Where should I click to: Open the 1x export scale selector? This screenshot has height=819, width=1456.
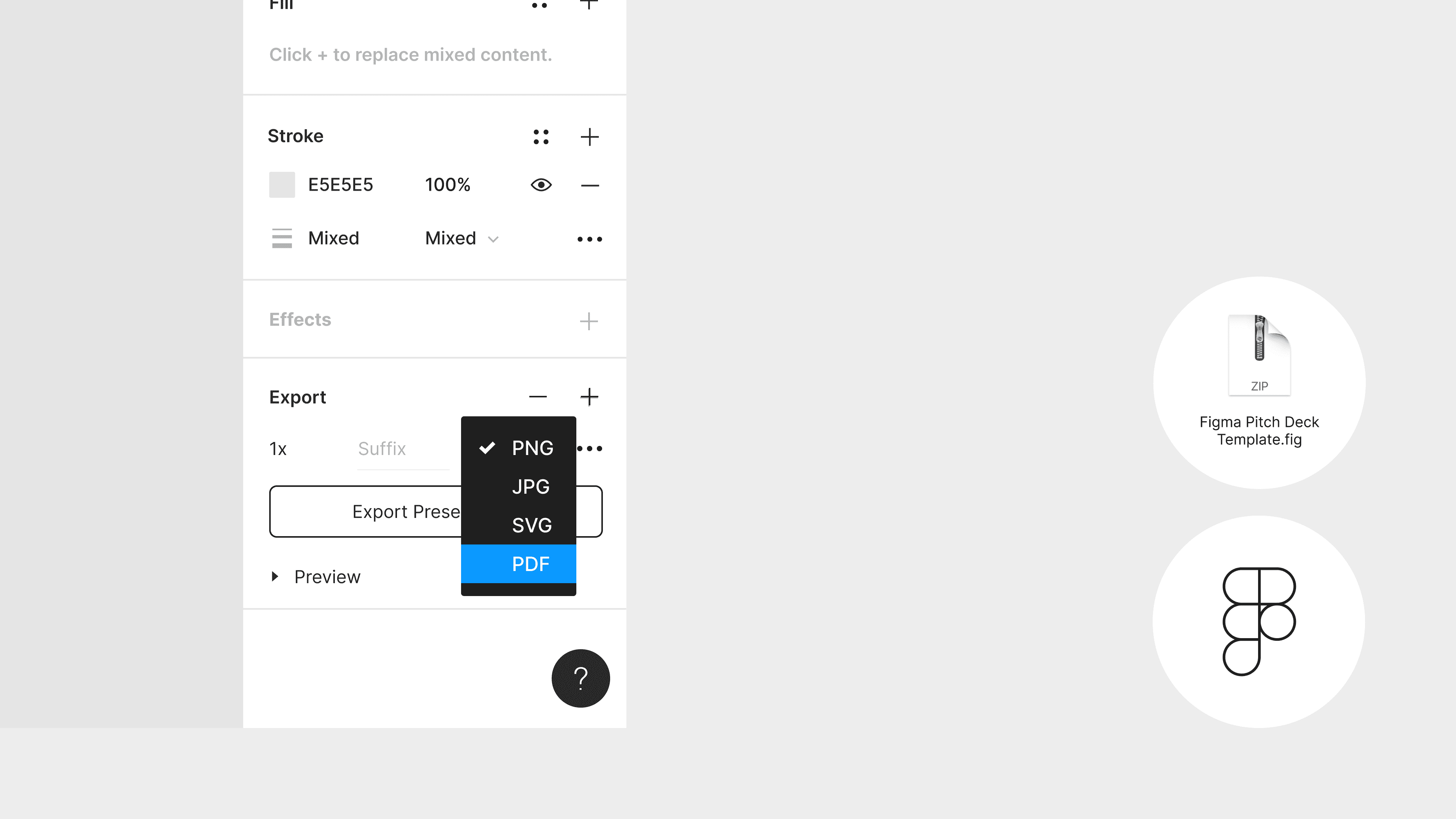(x=278, y=449)
